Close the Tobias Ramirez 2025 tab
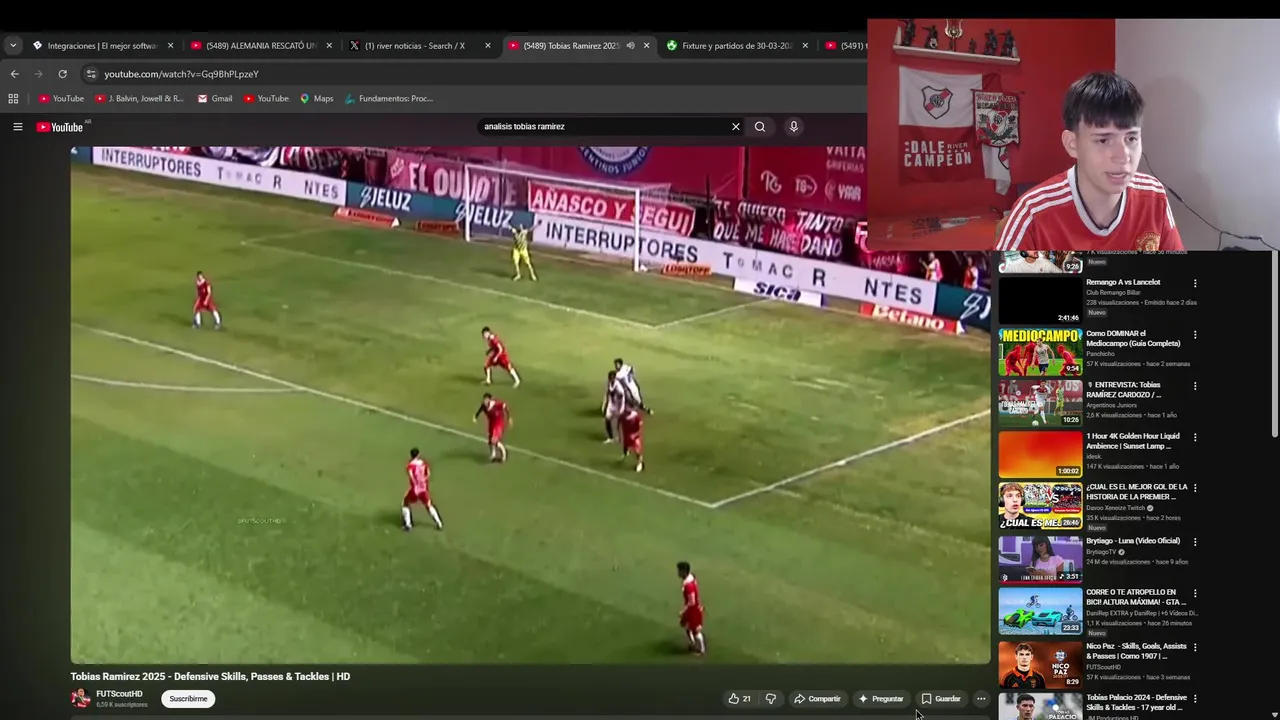This screenshot has width=1280, height=720. [x=646, y=45]
